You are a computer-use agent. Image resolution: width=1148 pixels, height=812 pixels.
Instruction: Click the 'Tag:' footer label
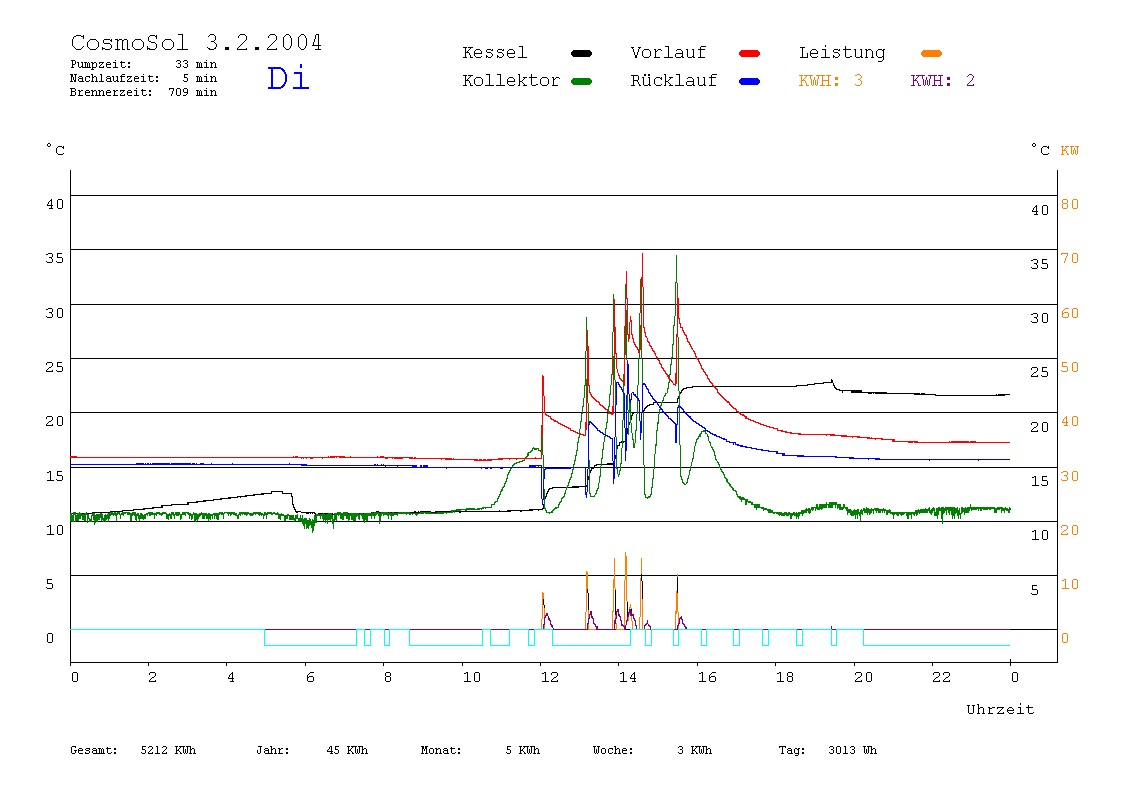(x=792, y=750)
